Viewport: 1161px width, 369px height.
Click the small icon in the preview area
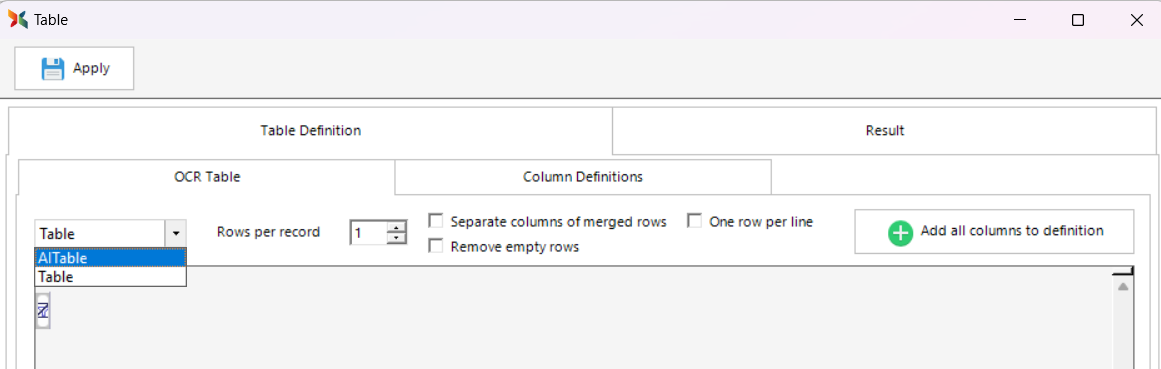[43, 310]
